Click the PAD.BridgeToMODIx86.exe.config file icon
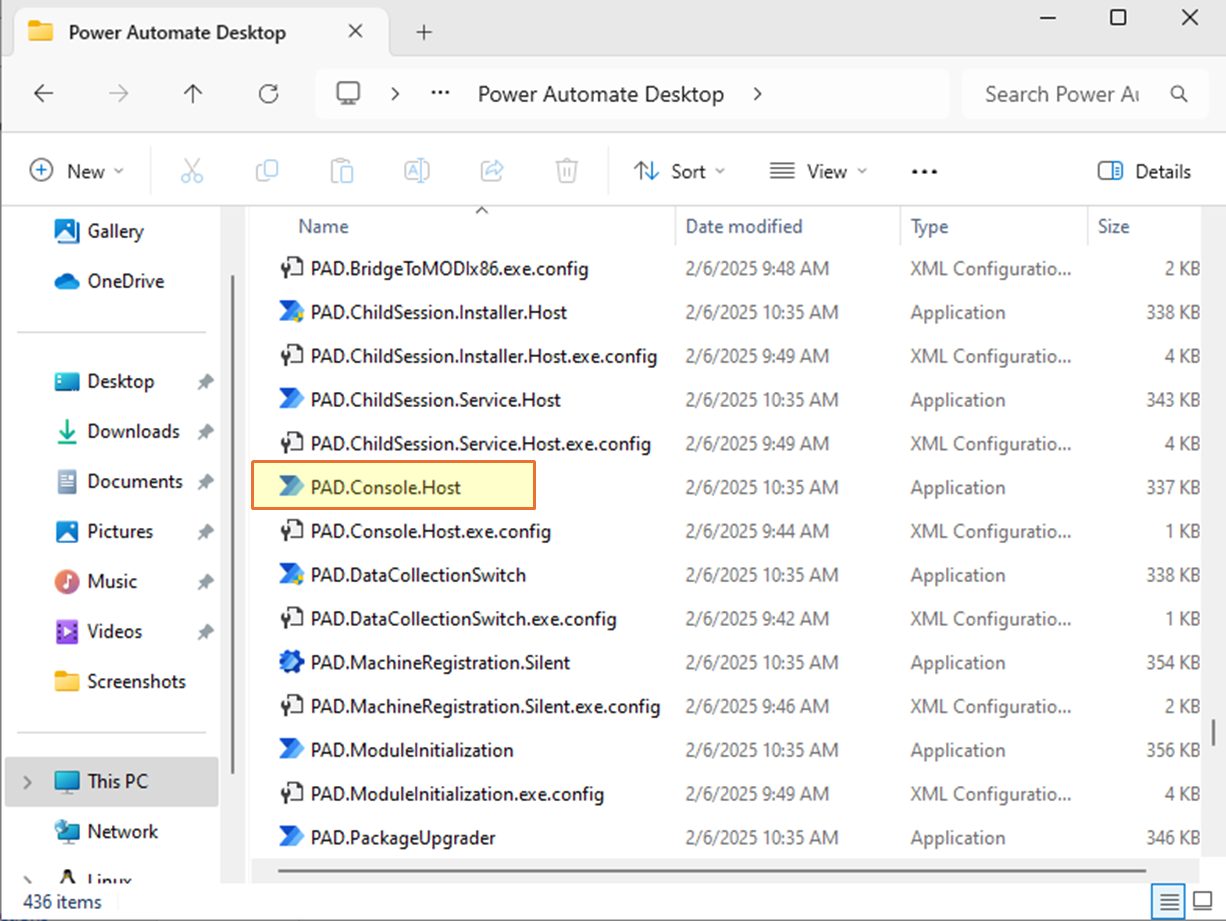 [x=291, y=268]
